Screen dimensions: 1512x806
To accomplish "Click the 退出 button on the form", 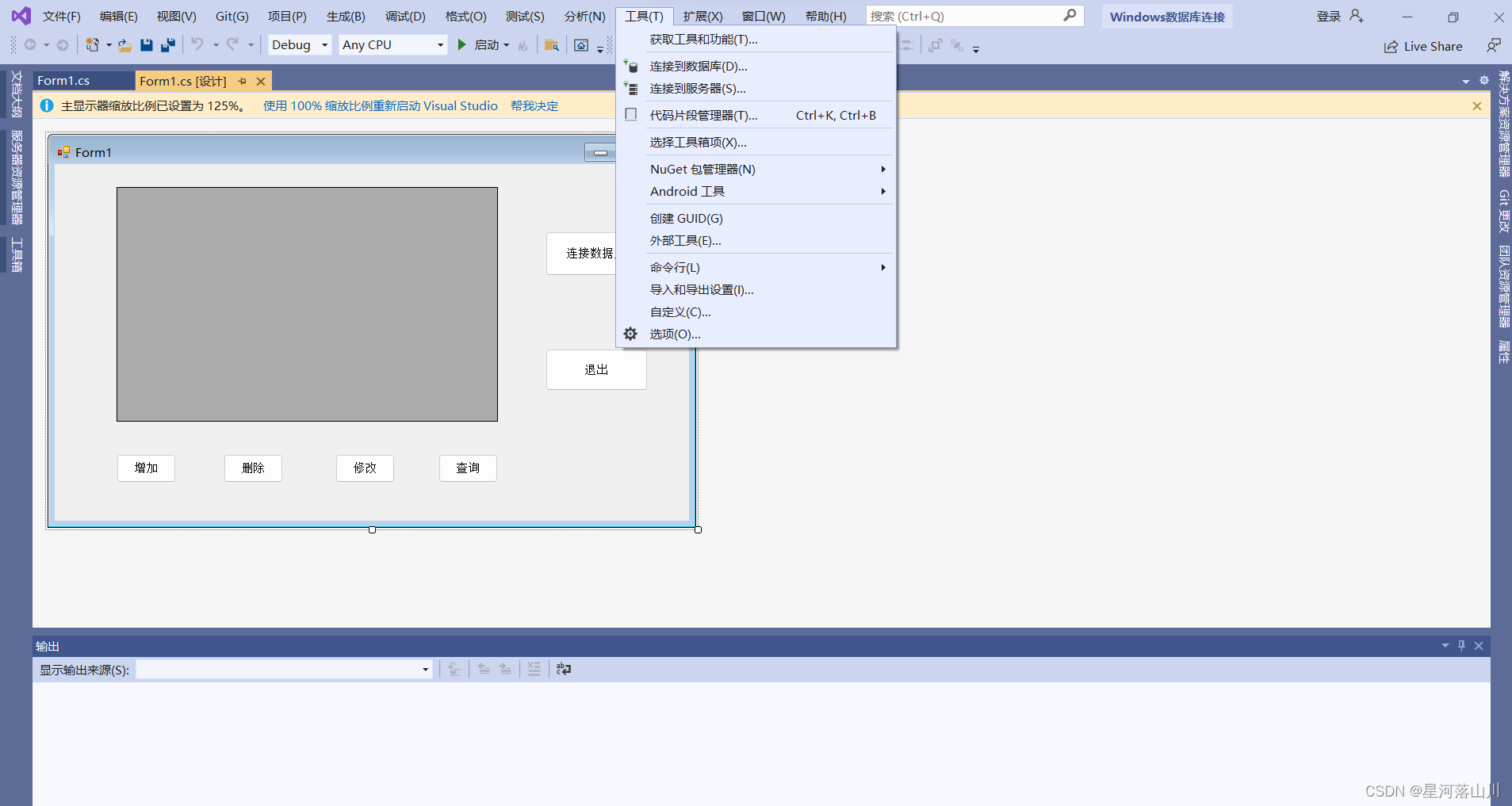I will 596,369.
